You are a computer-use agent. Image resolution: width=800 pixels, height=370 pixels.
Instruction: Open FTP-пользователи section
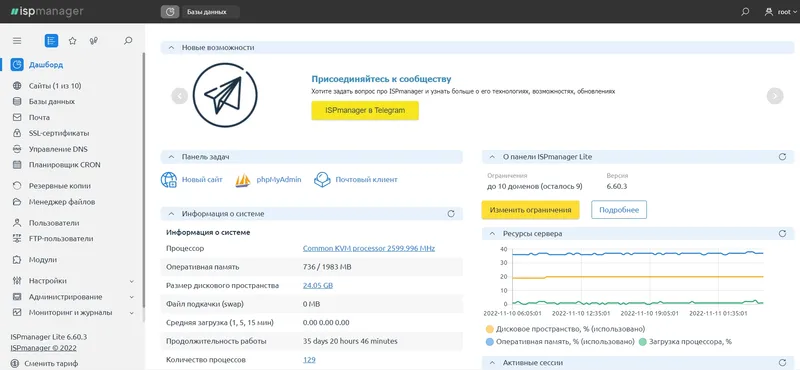pos(61,238)
